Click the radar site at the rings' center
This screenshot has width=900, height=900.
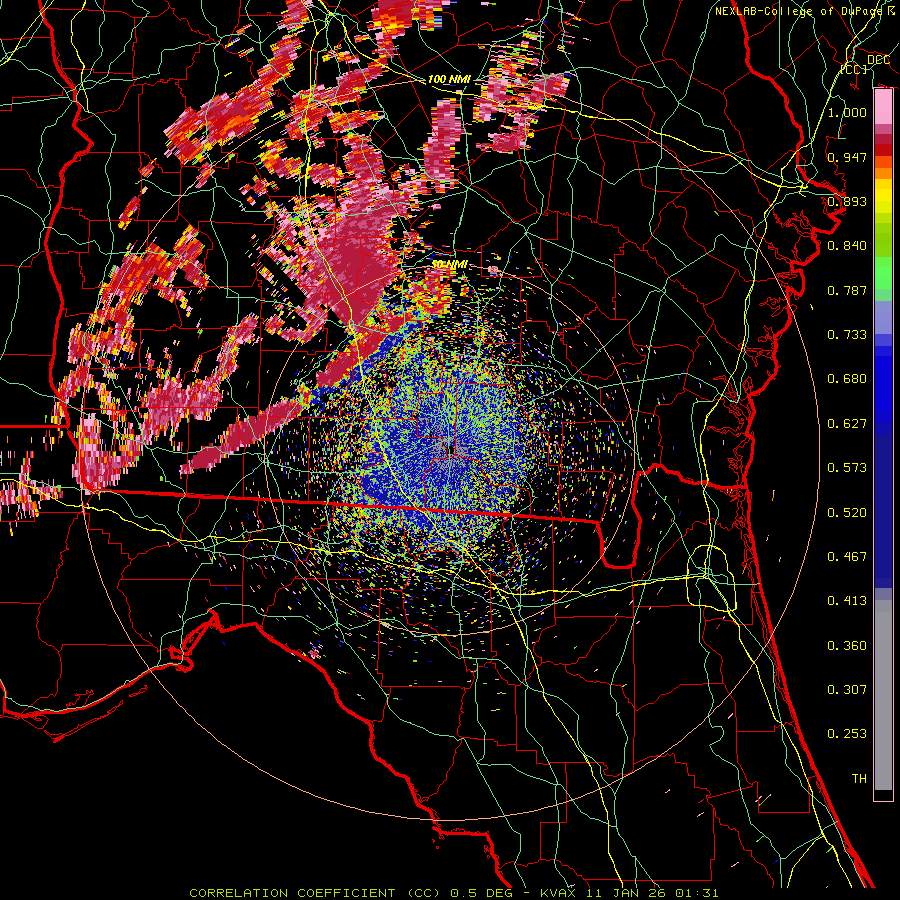[x=449, y=448]
